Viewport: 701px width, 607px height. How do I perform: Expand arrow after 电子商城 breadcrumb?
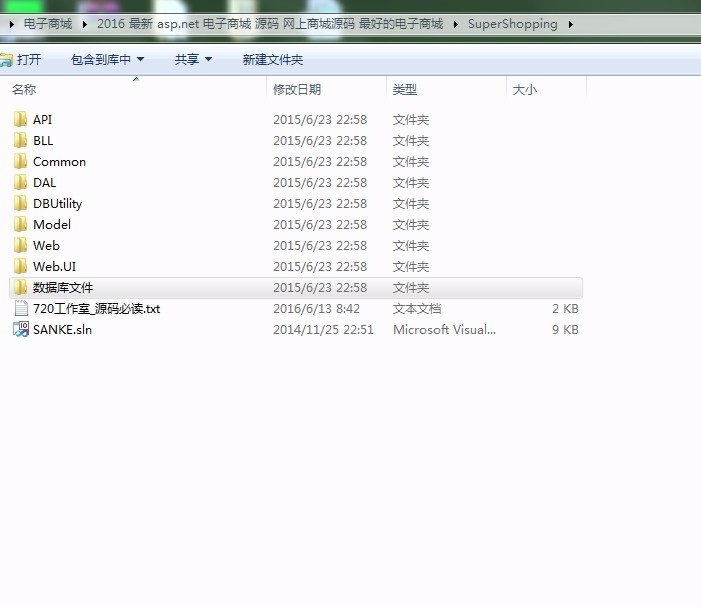[x=84, y=24]
